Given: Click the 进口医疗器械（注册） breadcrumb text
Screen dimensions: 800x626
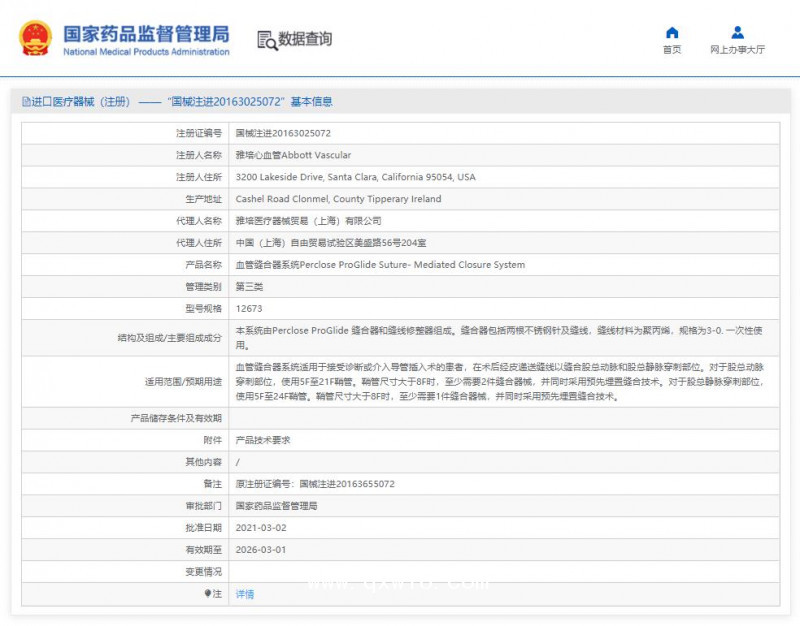Looking at the screenshot, I should click(x=77, y=101).
